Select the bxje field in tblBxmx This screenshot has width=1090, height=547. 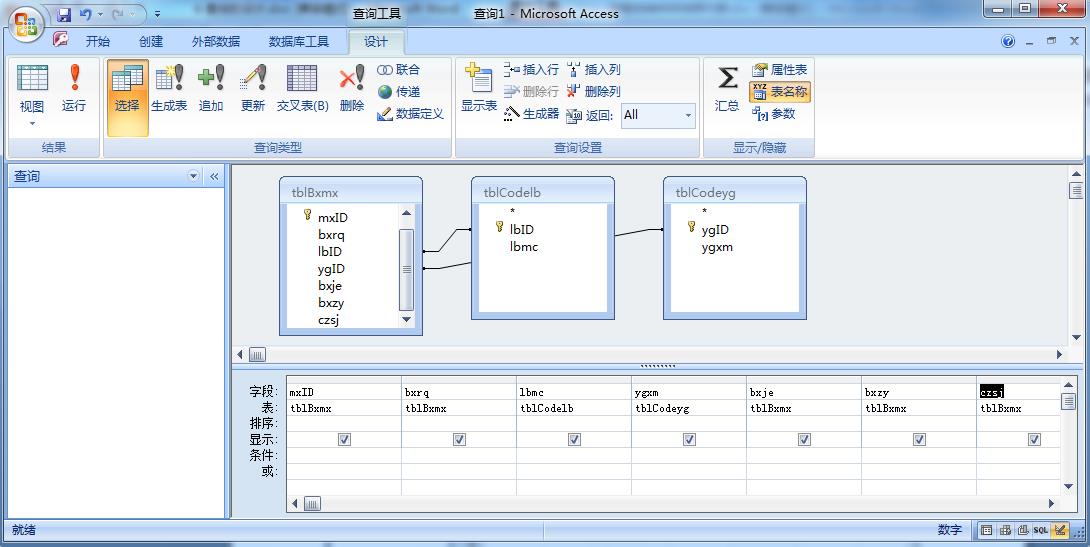330,286
